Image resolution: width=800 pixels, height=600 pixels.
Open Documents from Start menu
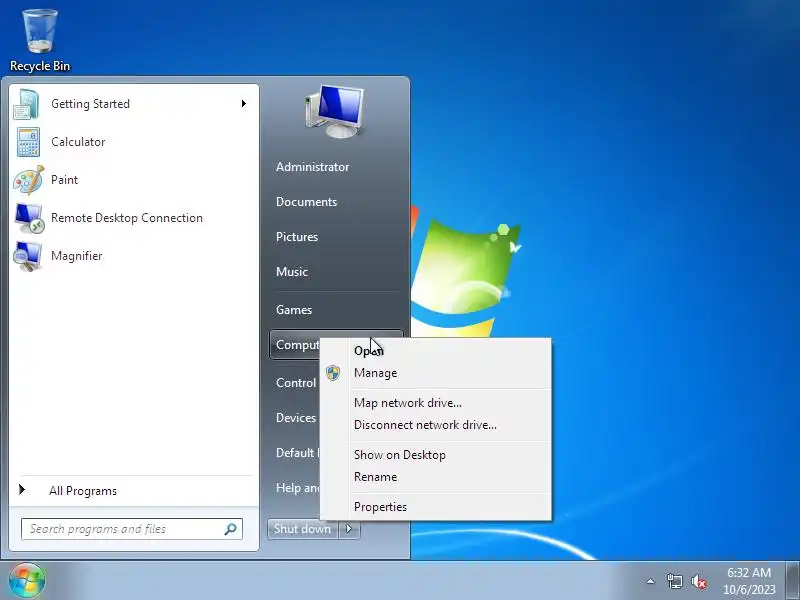click(306, 202)
